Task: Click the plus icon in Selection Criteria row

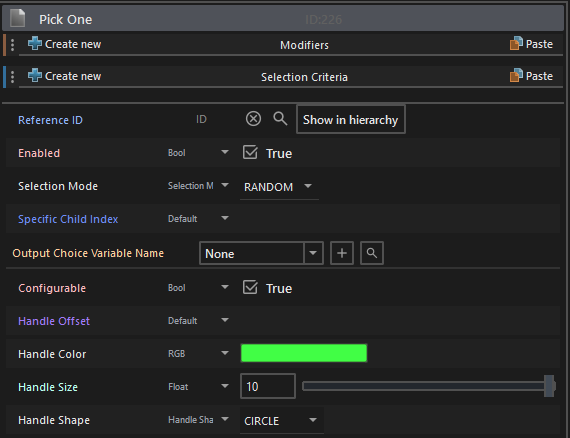Action: click(x=35, y=76)
